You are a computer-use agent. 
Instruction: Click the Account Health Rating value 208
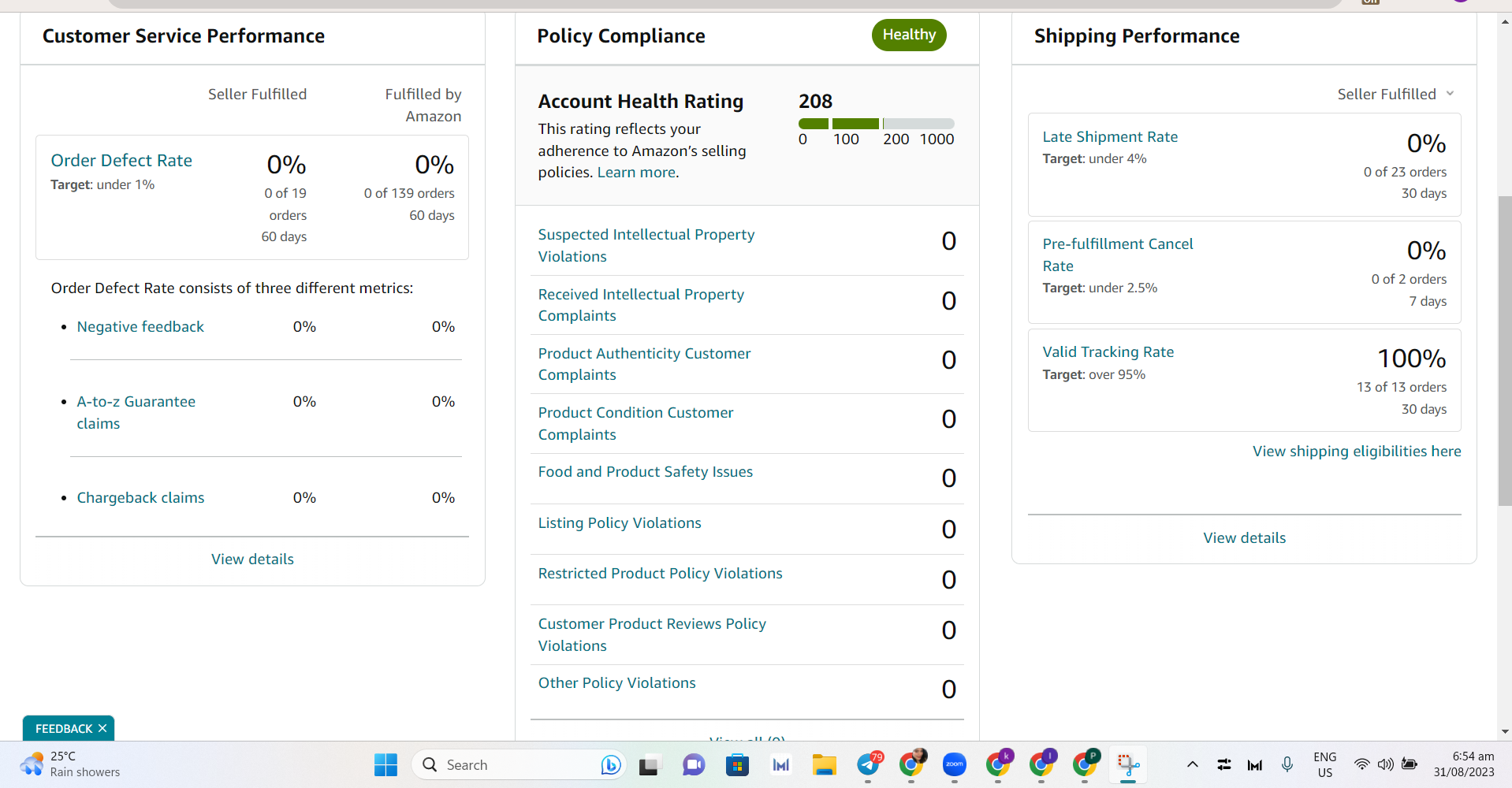coord(815,101)
